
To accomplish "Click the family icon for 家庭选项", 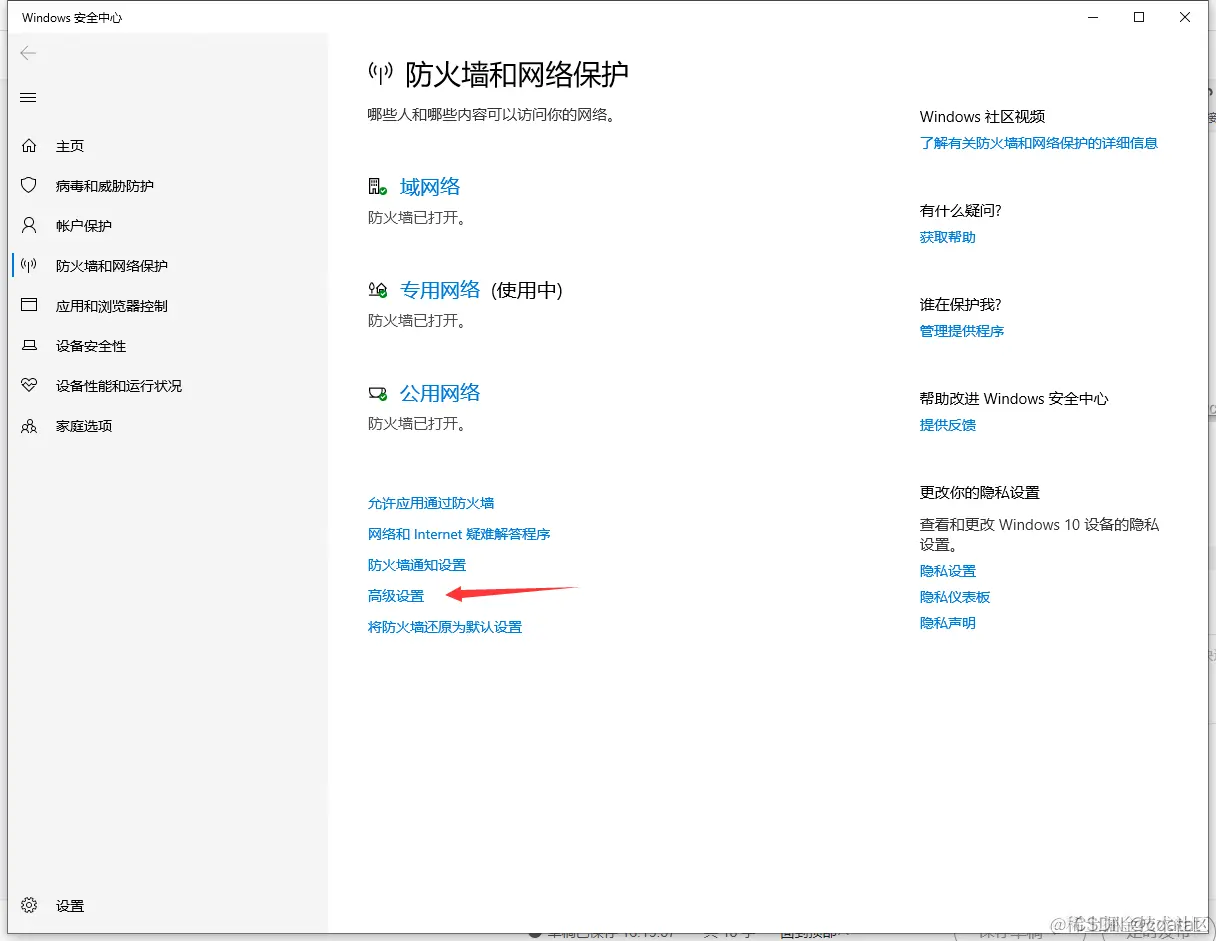I will click(29, 426).
